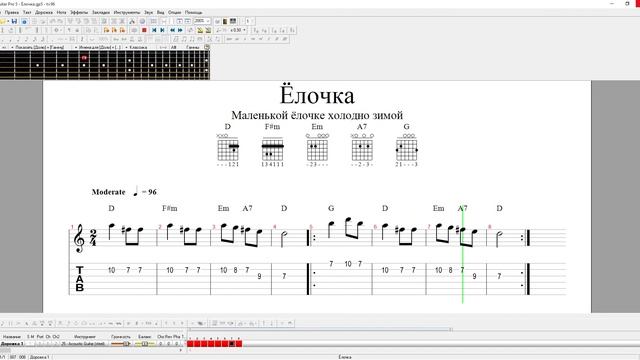Click the A7 chord diagram

(x=362, y=149)
